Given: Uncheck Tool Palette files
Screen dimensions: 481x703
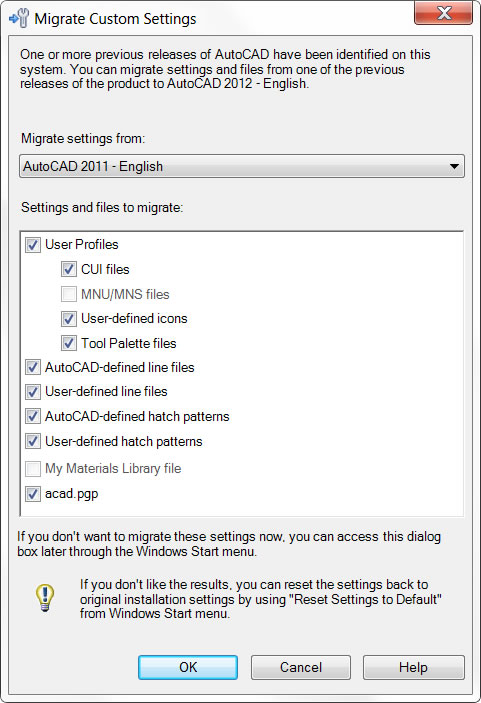Looking at the screenshot, I should (69, 343).
